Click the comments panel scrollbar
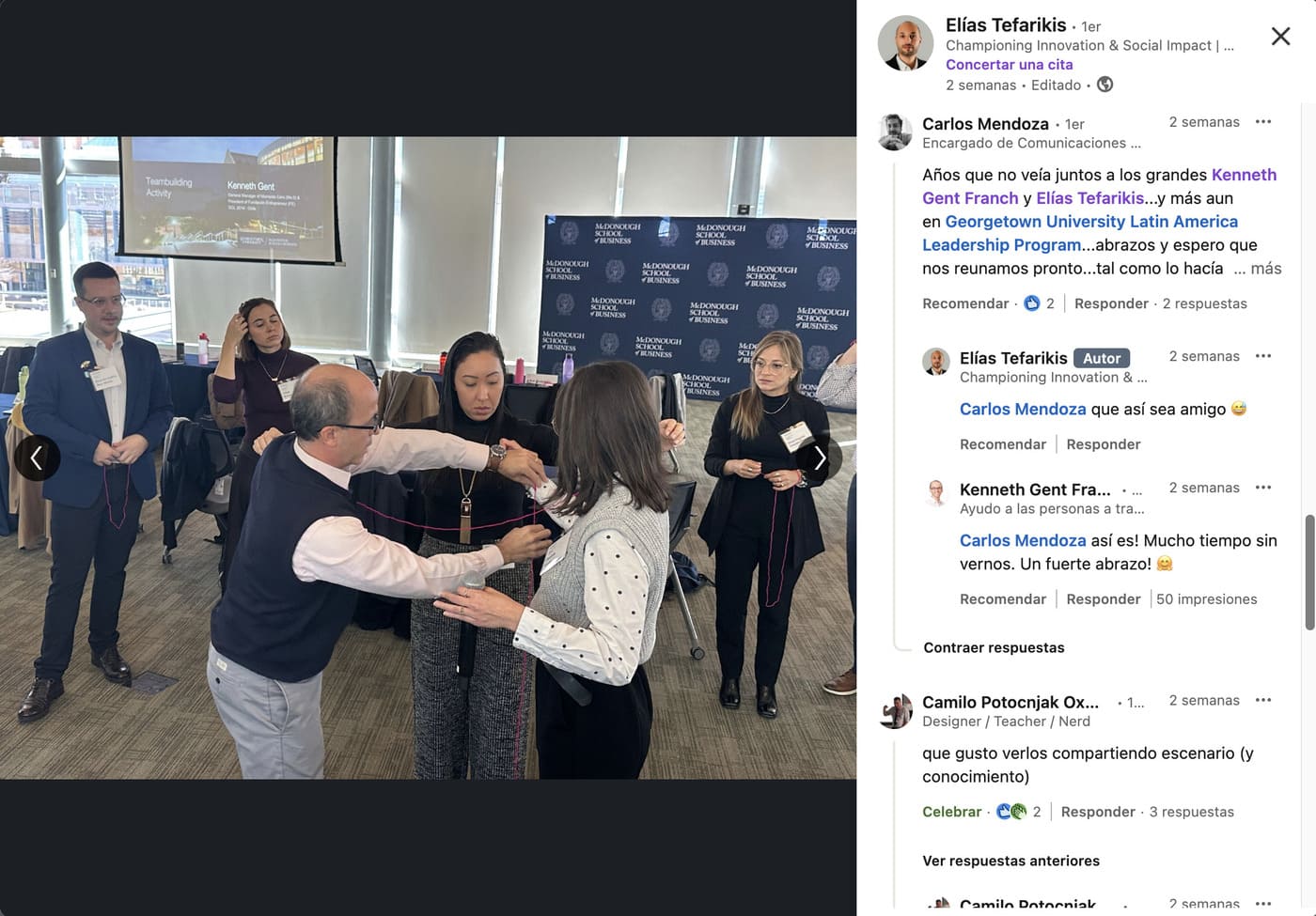The width and height of the screenshot is (1316, 916). (x=1309, y=571)
